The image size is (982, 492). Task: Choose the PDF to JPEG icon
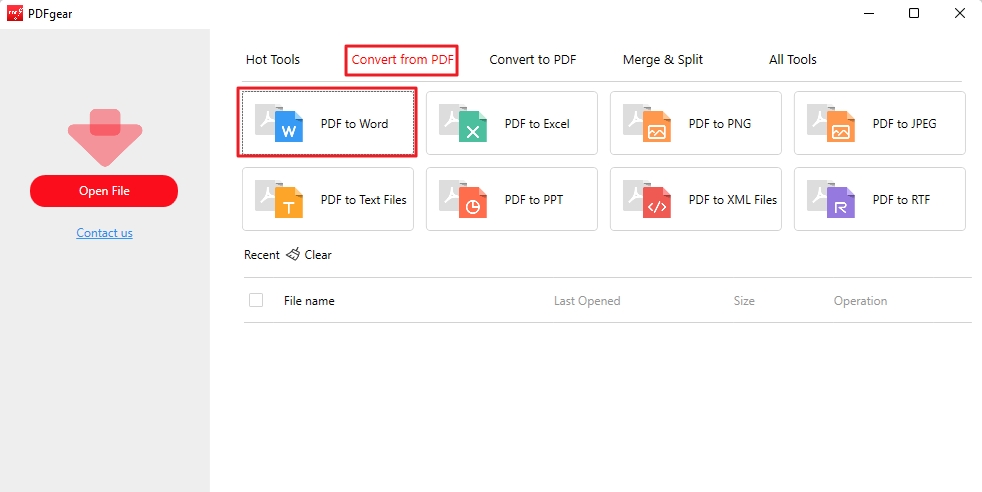[x=832, y=123]
